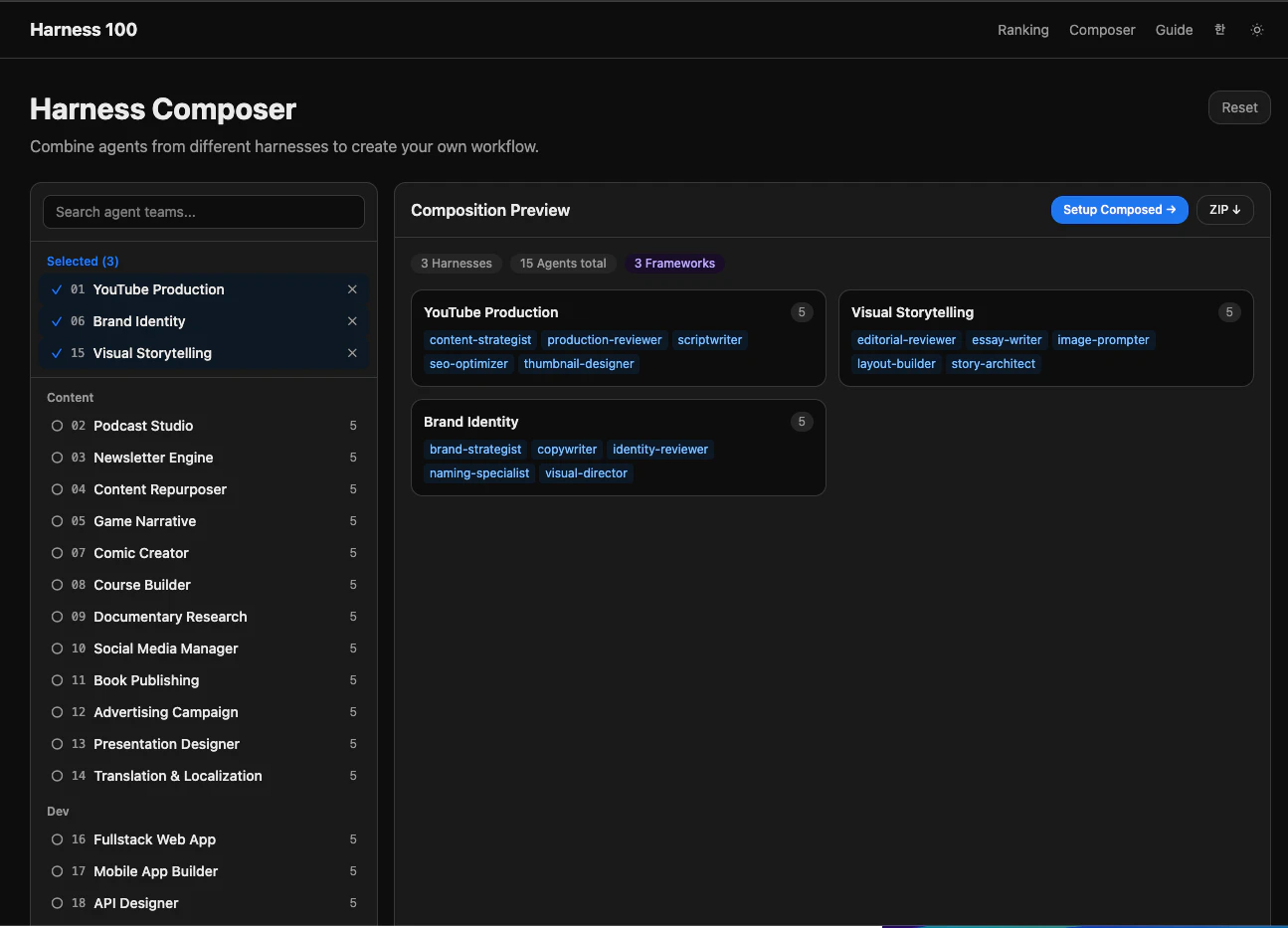This screenshot has height=928, width=1288.
Task: Select the Book Publishing radio circle
Action: tap(57, 680)
